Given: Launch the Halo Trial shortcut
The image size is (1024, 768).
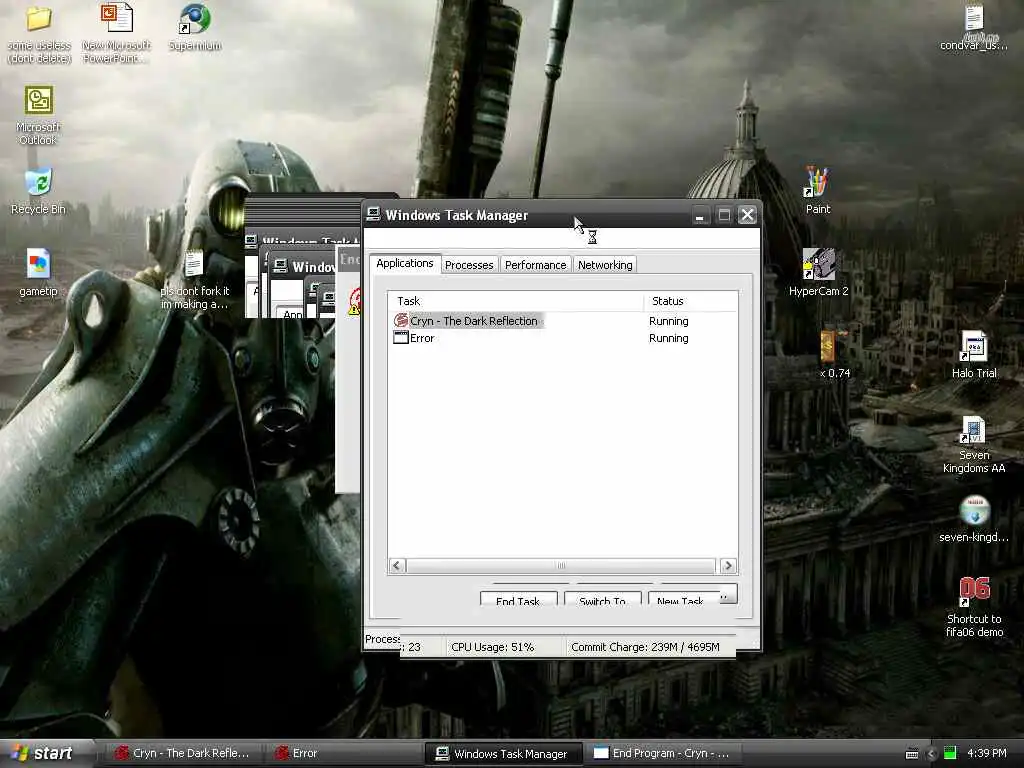Looking at the screenshot, I should tap(974, 346).
